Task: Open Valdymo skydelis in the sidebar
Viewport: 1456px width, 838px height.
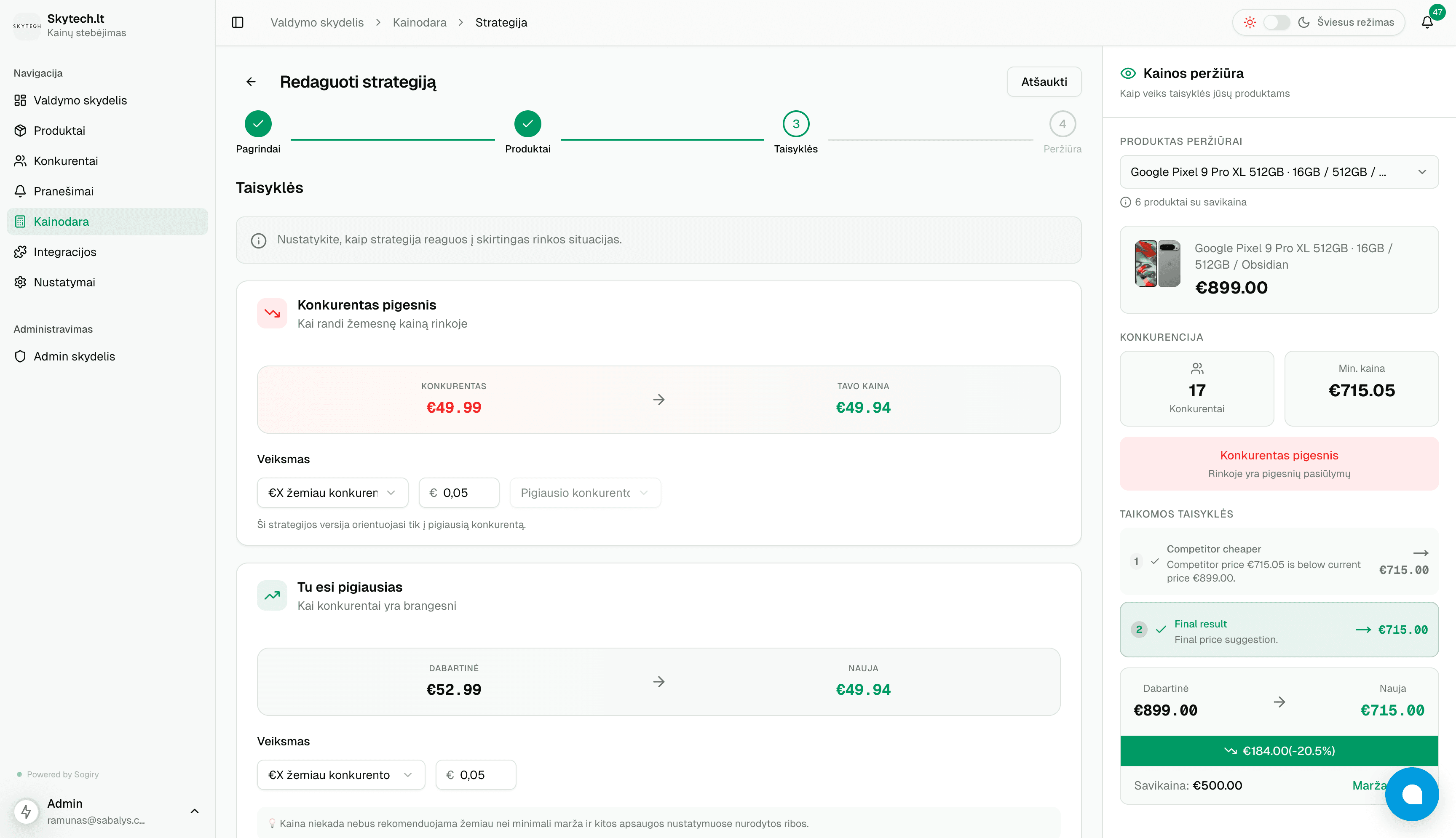Action: pyautogui.click(x=107, y=100)
